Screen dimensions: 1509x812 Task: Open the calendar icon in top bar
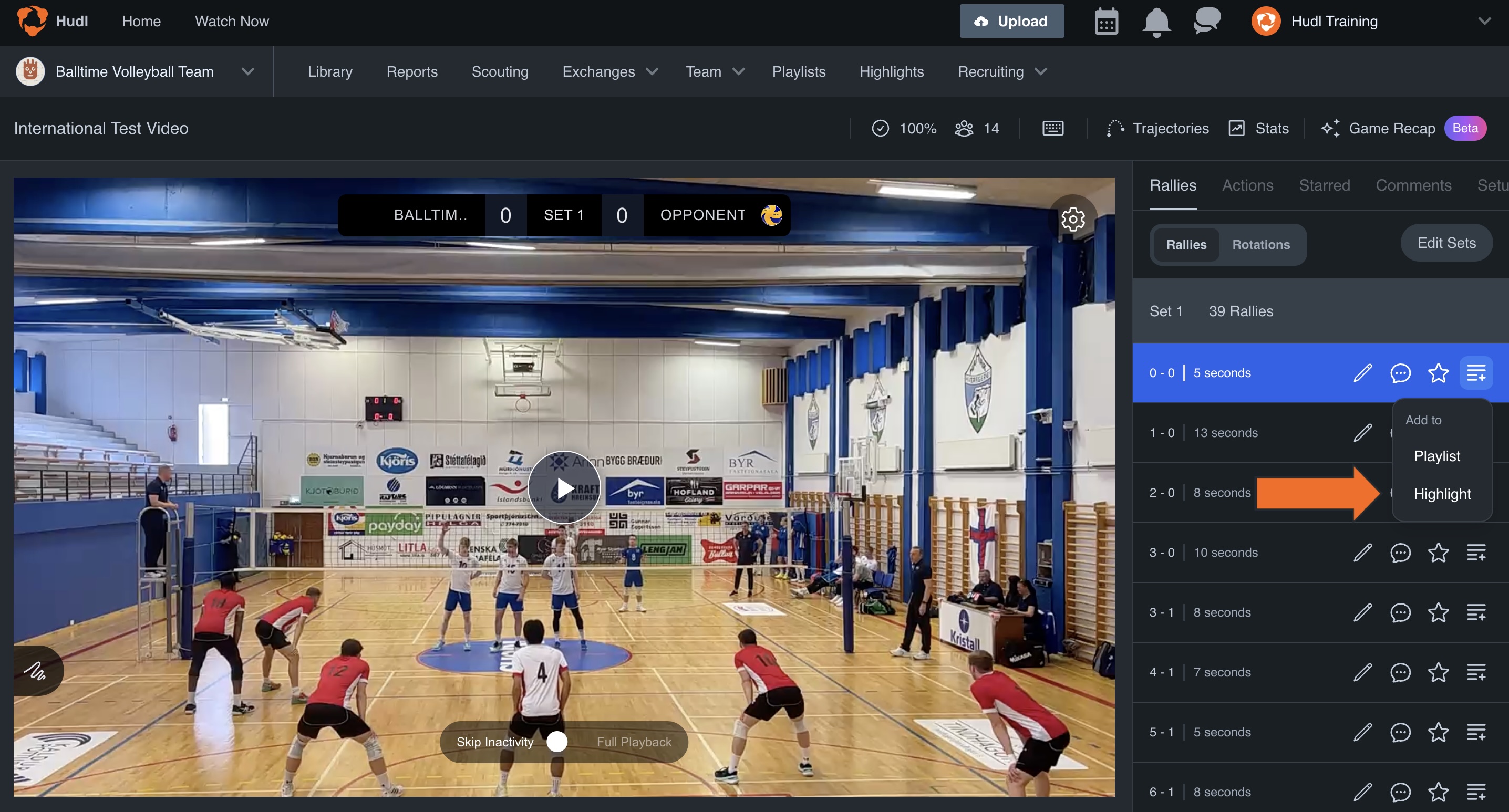point(1106,22)
